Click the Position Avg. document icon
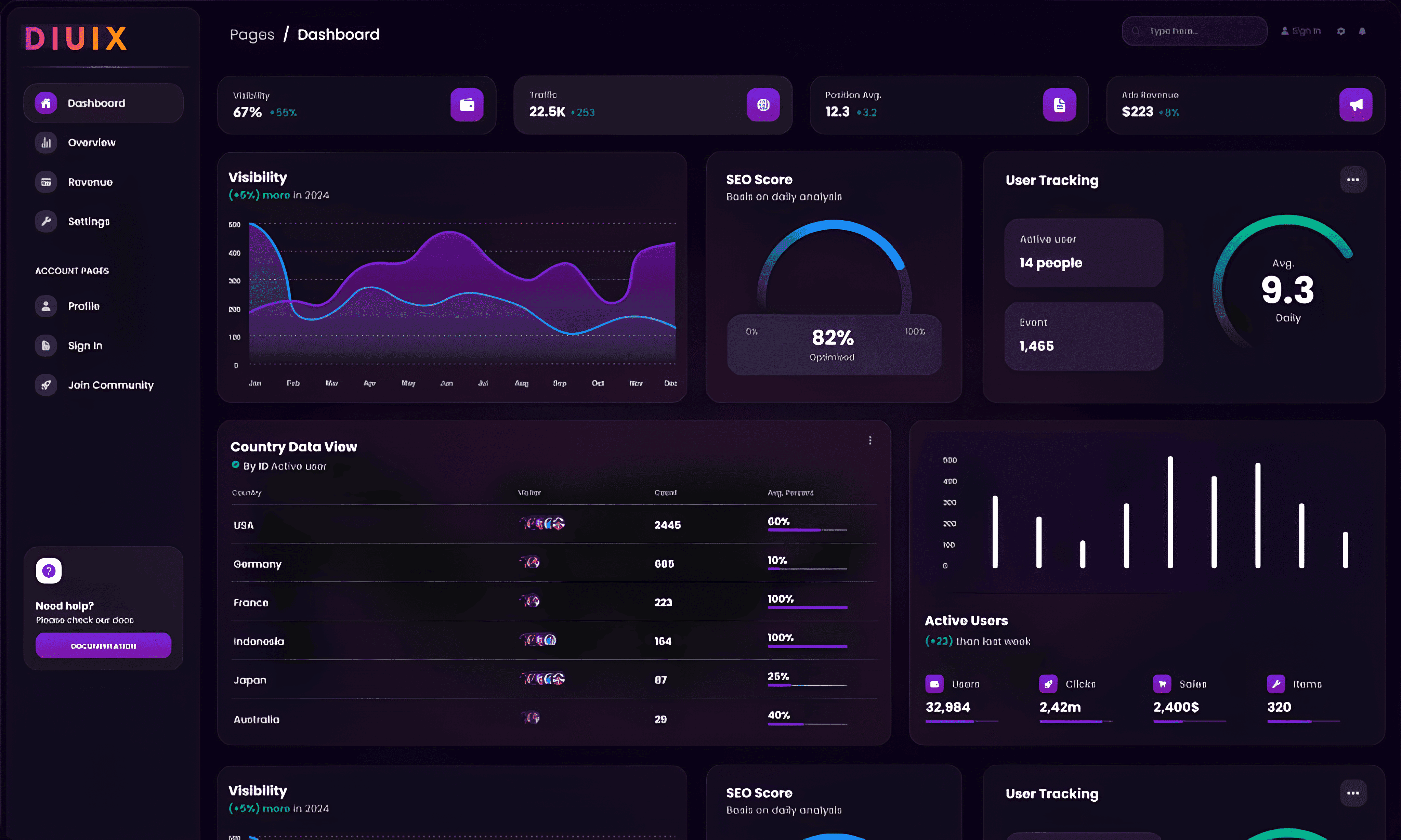The height and width of the screenshot is (840, 1401). [x=1059, y=105]
